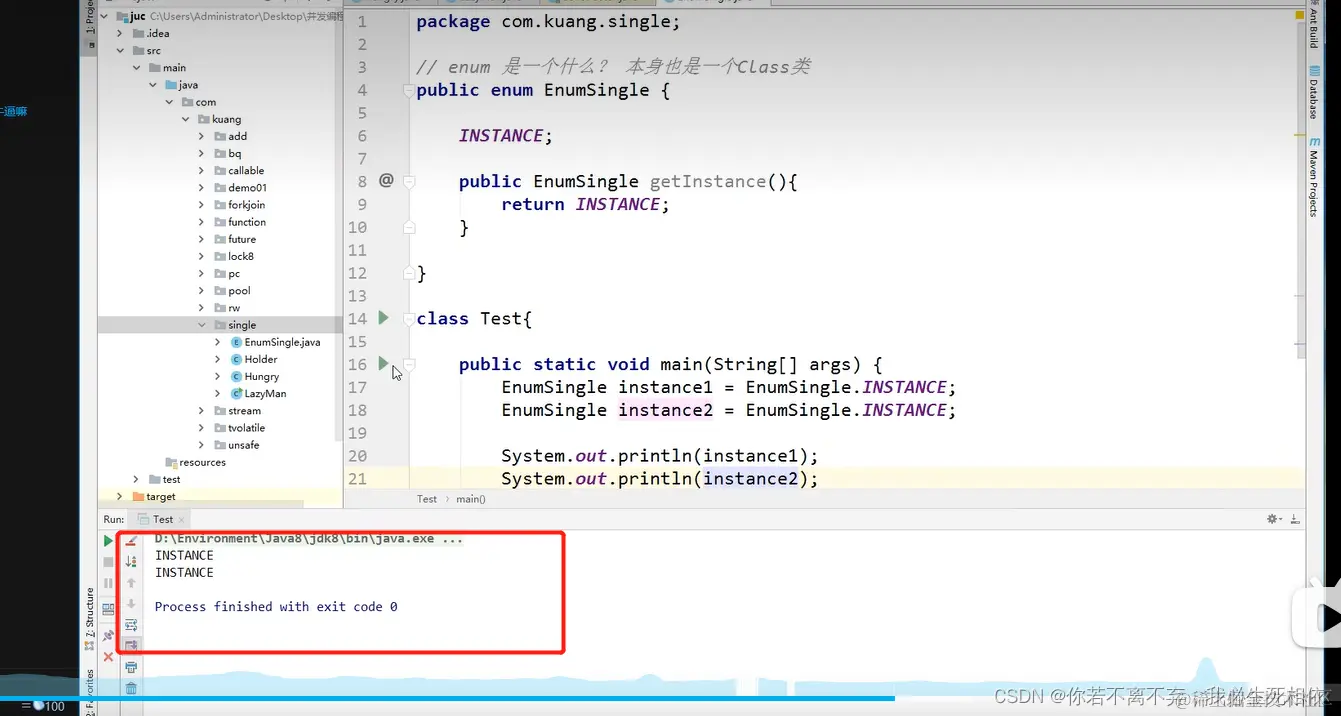The height and width of the screenshot is (716, 1341).
Task: Expand the forkjoin package
Action: click(201, 205)
